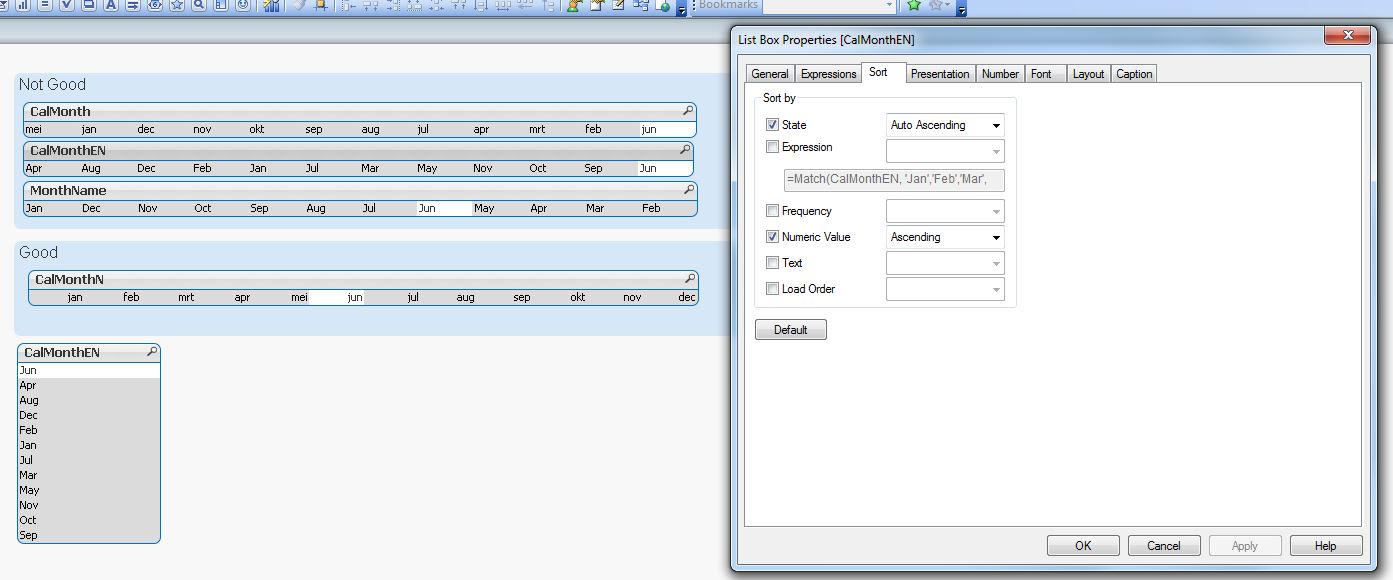1393x580 pixels.
Task: Click the green Add Bookmark star icon
Action: tap(914, 5)
